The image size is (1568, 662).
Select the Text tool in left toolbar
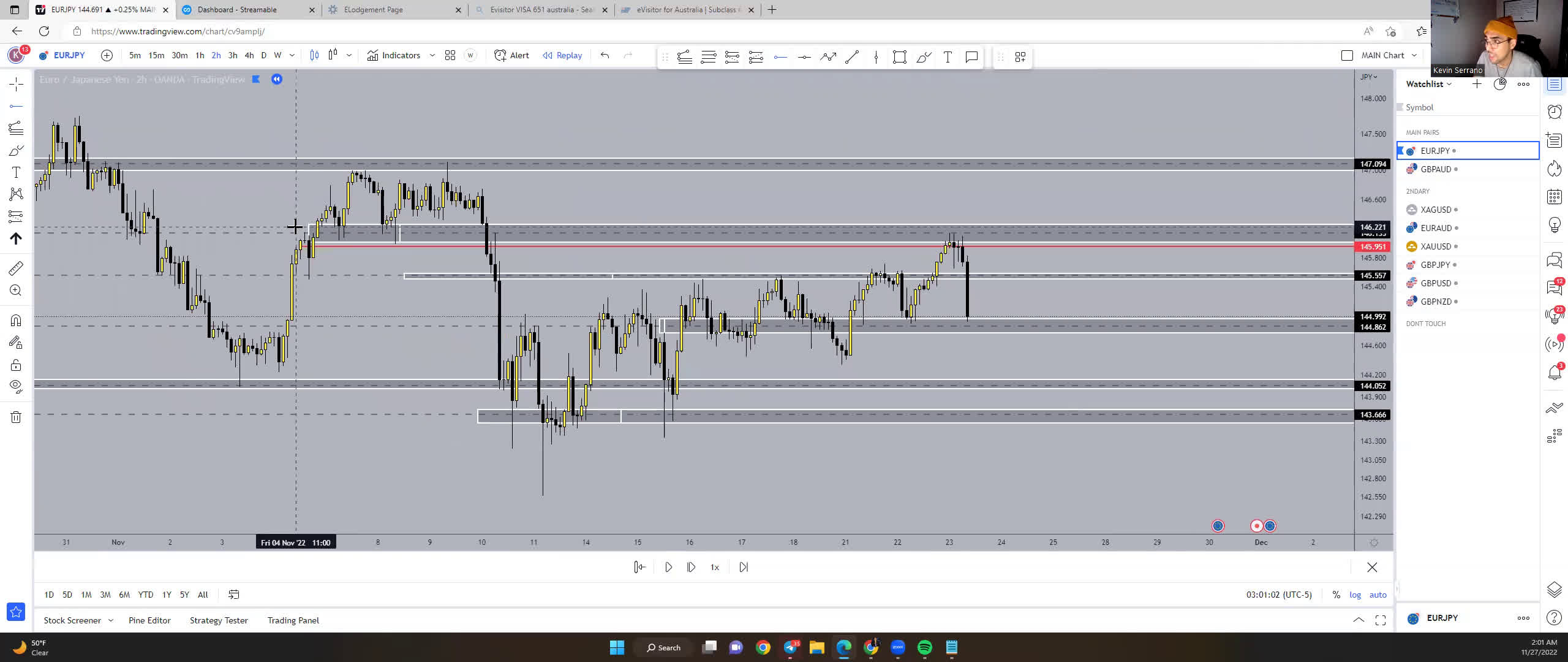click(x=16, y=172)
